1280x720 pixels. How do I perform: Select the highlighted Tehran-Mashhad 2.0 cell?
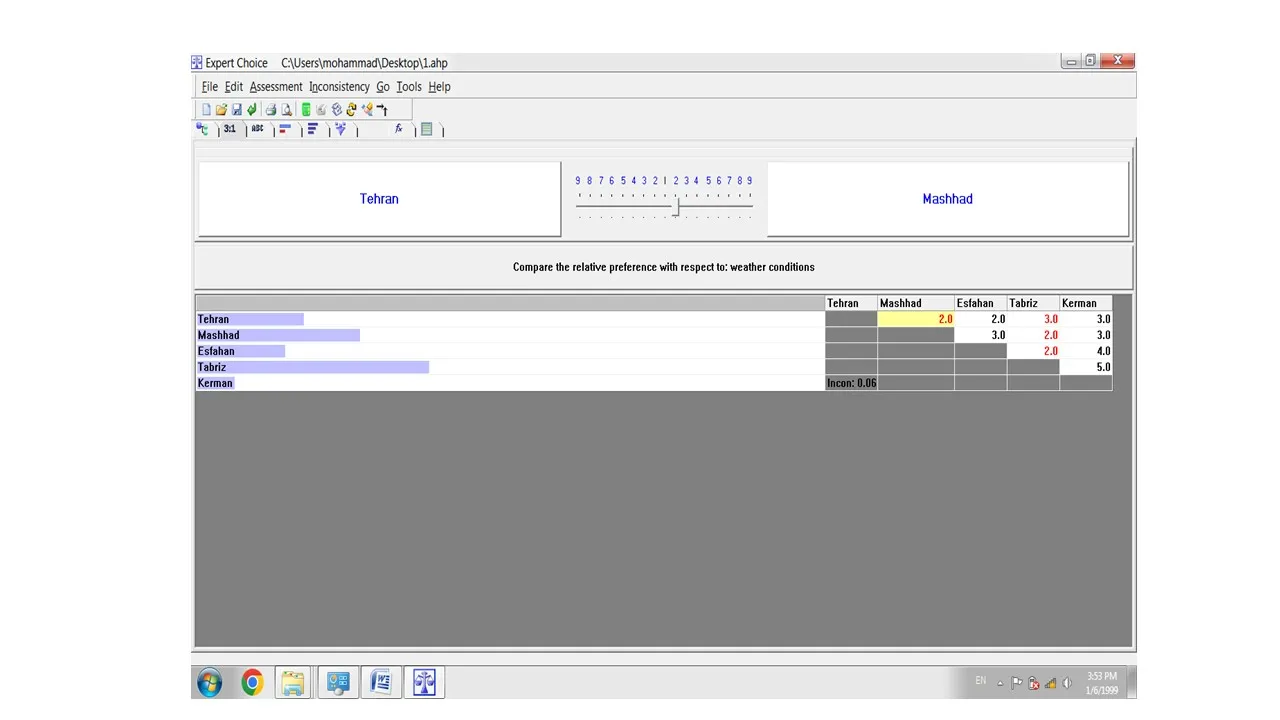click(x=916, y=319)
